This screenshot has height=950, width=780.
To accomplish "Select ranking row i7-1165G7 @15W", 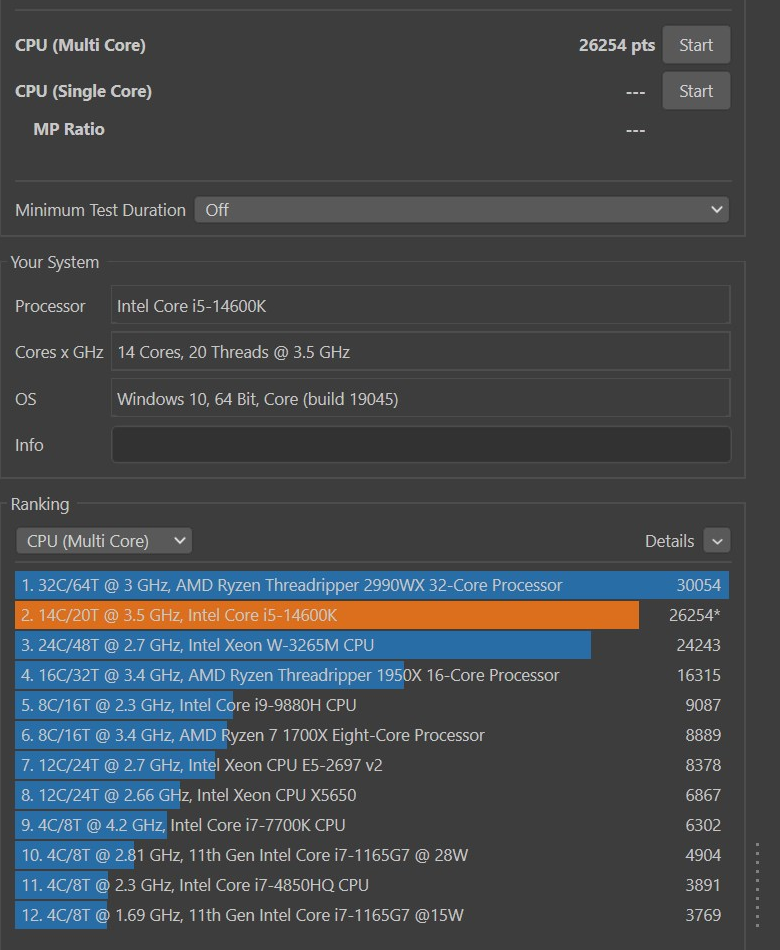I will point(372,915).
